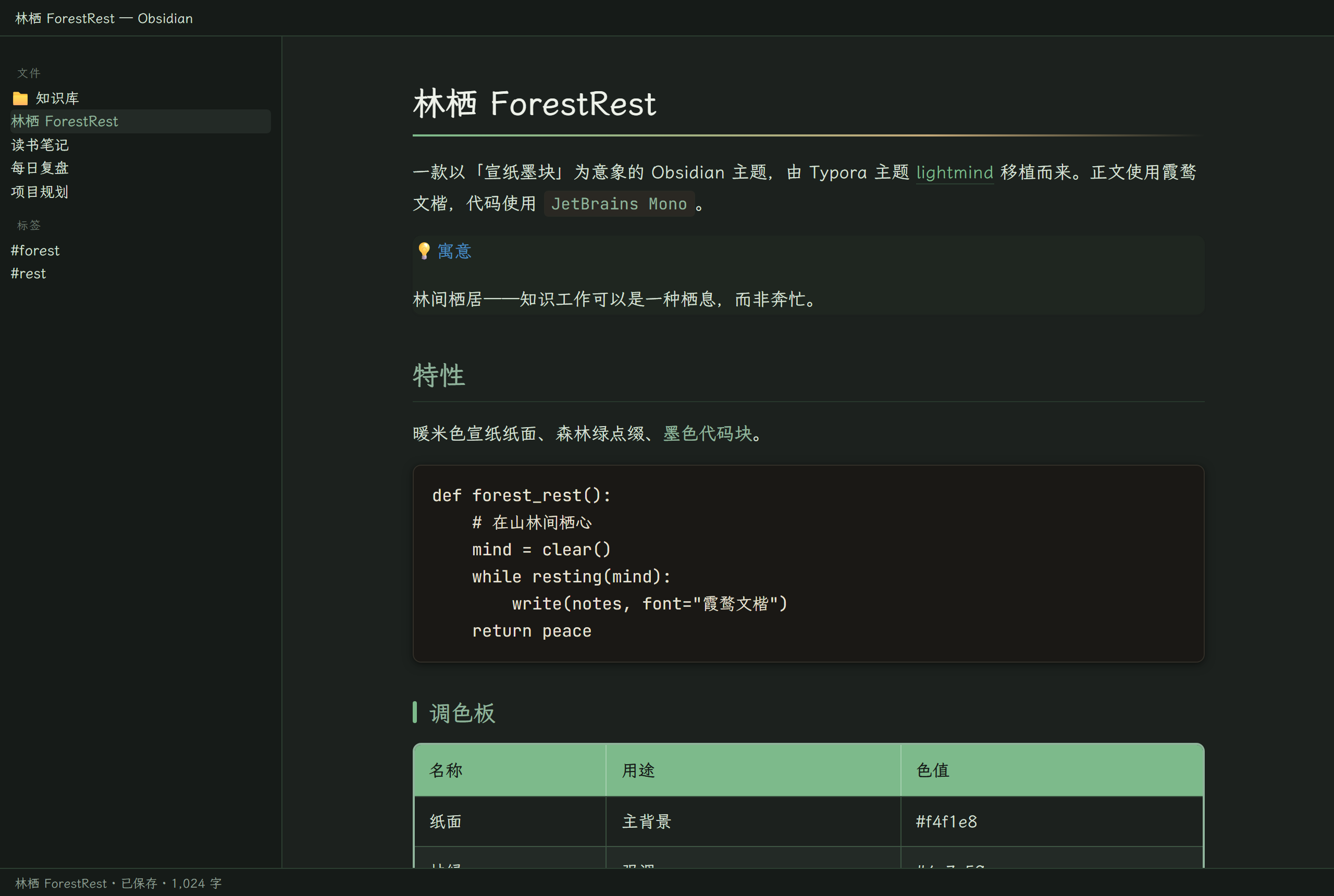Screen dimensions: 1334x896
Task: Click the # 在山林间栖心 comment line
Action: pyautogui.click(x=532, y=522)
